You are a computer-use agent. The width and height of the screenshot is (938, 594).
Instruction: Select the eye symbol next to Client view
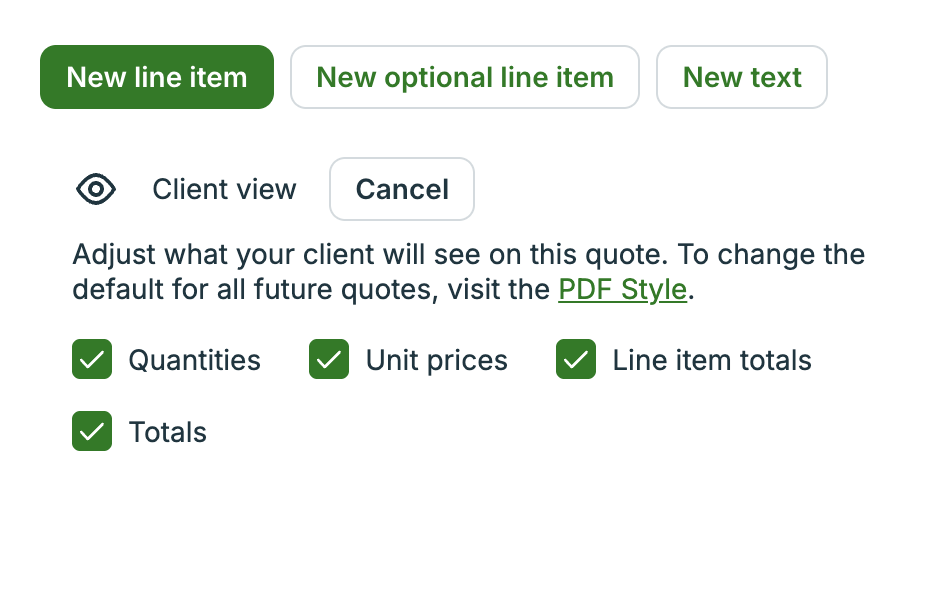click(x=95, y=189)
